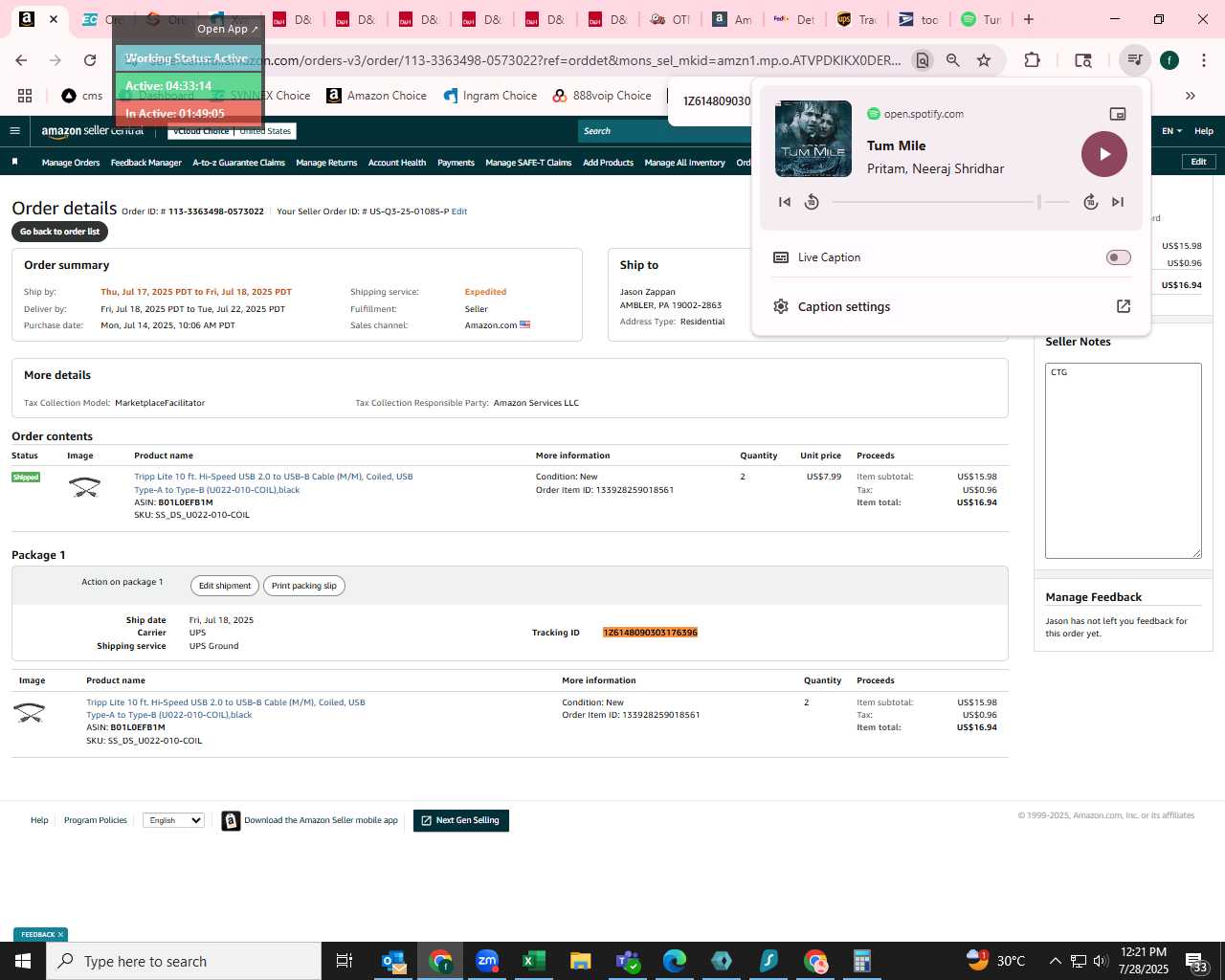The image size is (1225, 980).
Task: Toggle the Live Caption switch
Action: pyautogui.click(x=1118, y=257)
